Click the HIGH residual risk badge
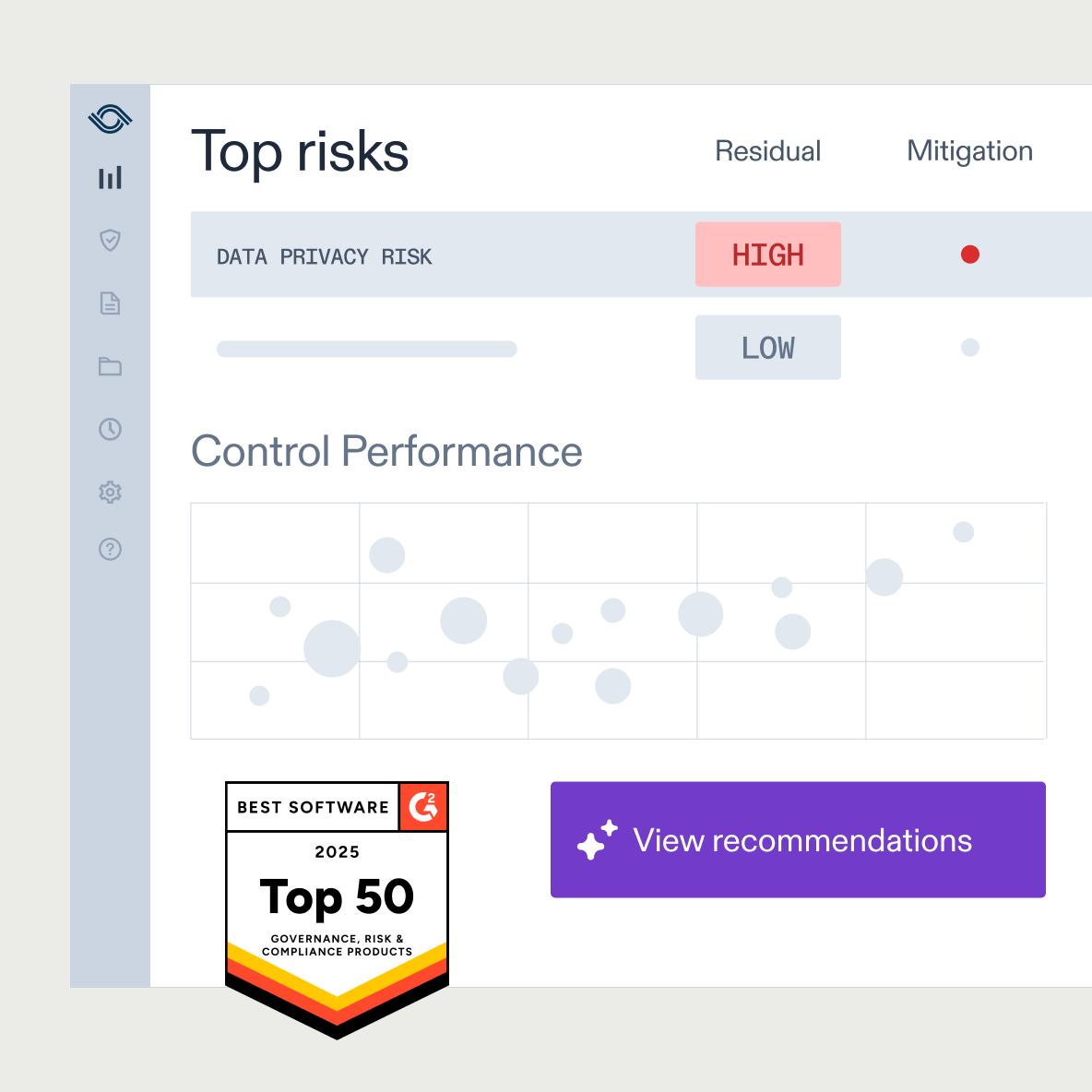 pos(767,255)
